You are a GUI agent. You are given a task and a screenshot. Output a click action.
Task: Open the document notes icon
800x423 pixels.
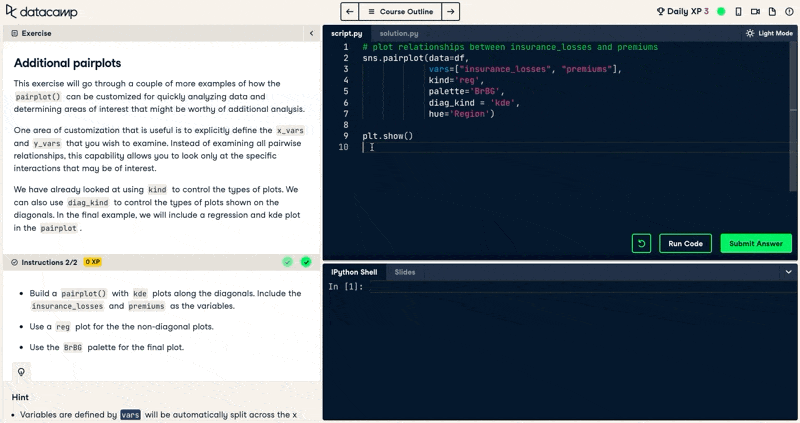click(772, 11)
